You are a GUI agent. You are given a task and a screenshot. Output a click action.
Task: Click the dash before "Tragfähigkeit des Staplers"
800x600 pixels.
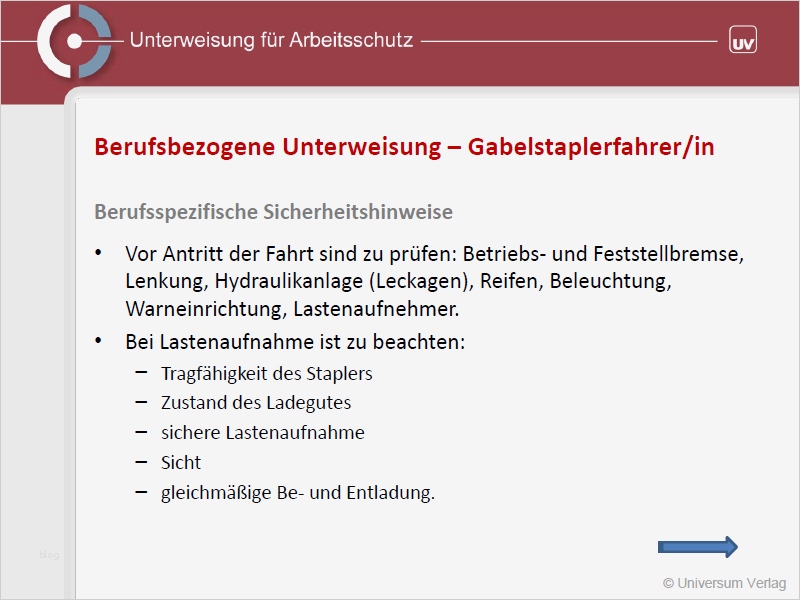click(x=140, y=373)
